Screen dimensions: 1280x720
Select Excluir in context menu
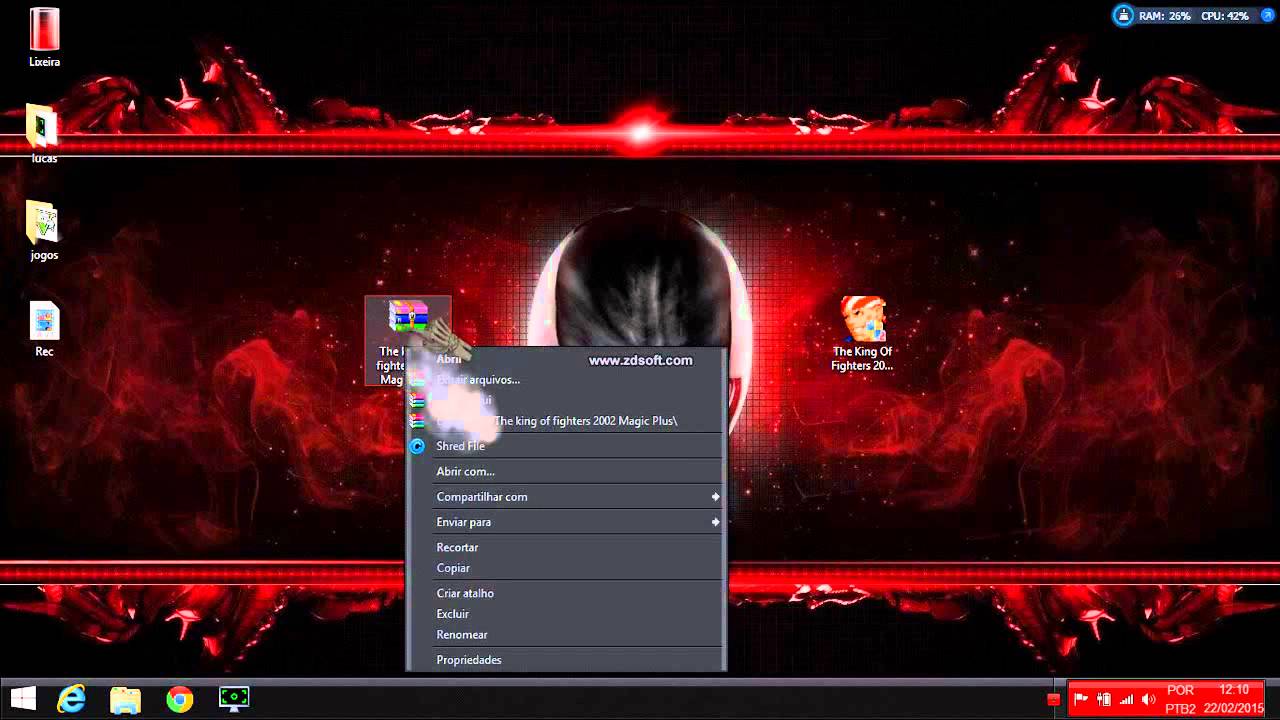566,614
